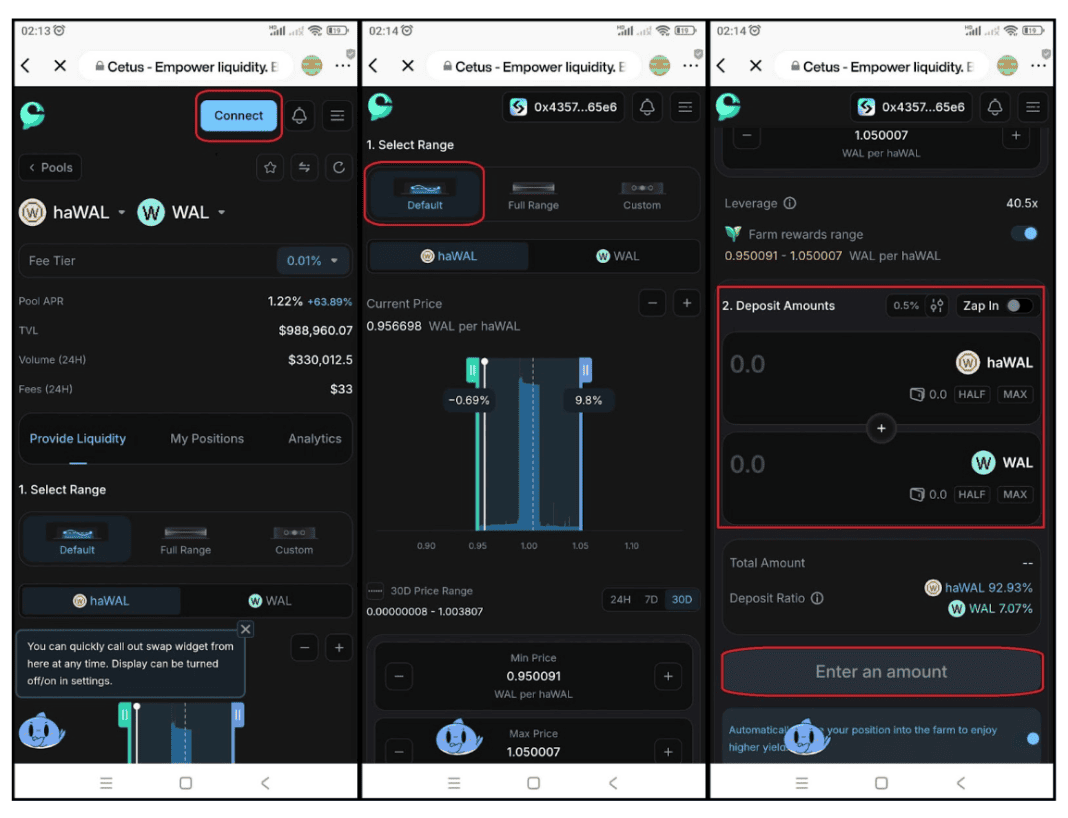Enter WAL deposit amount field
Screen dimensions: 1068x818
[x=747, y=465]
